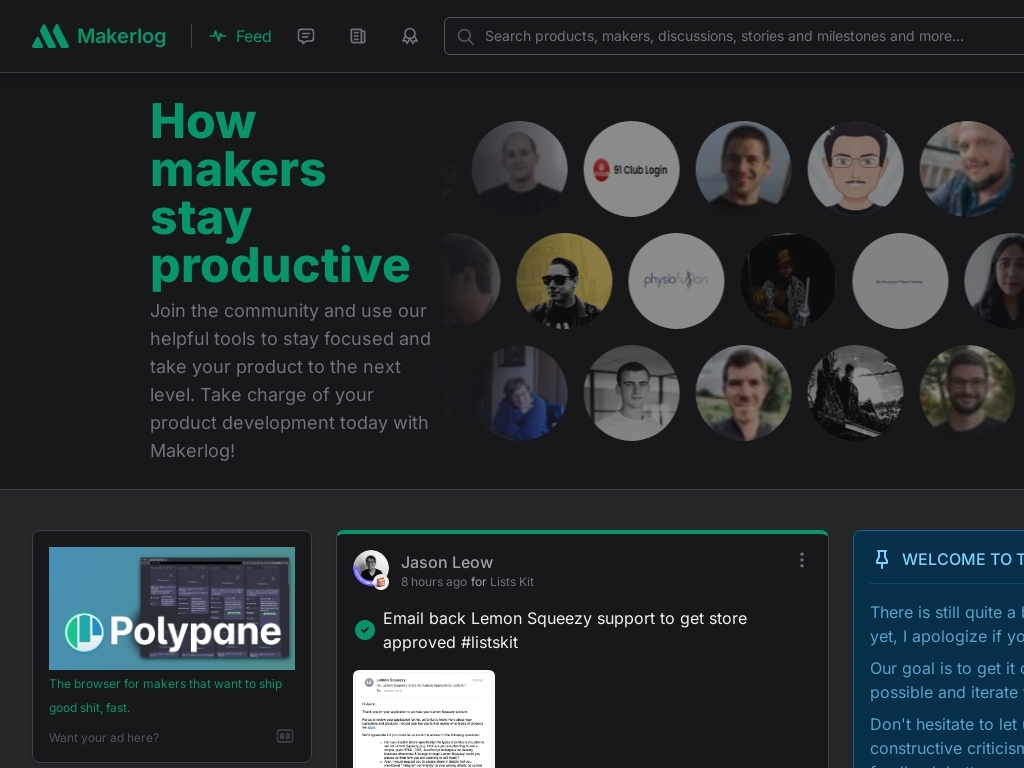Go to the Feed tab
This screenshot has width=1024, height=768.
(240, 37)
